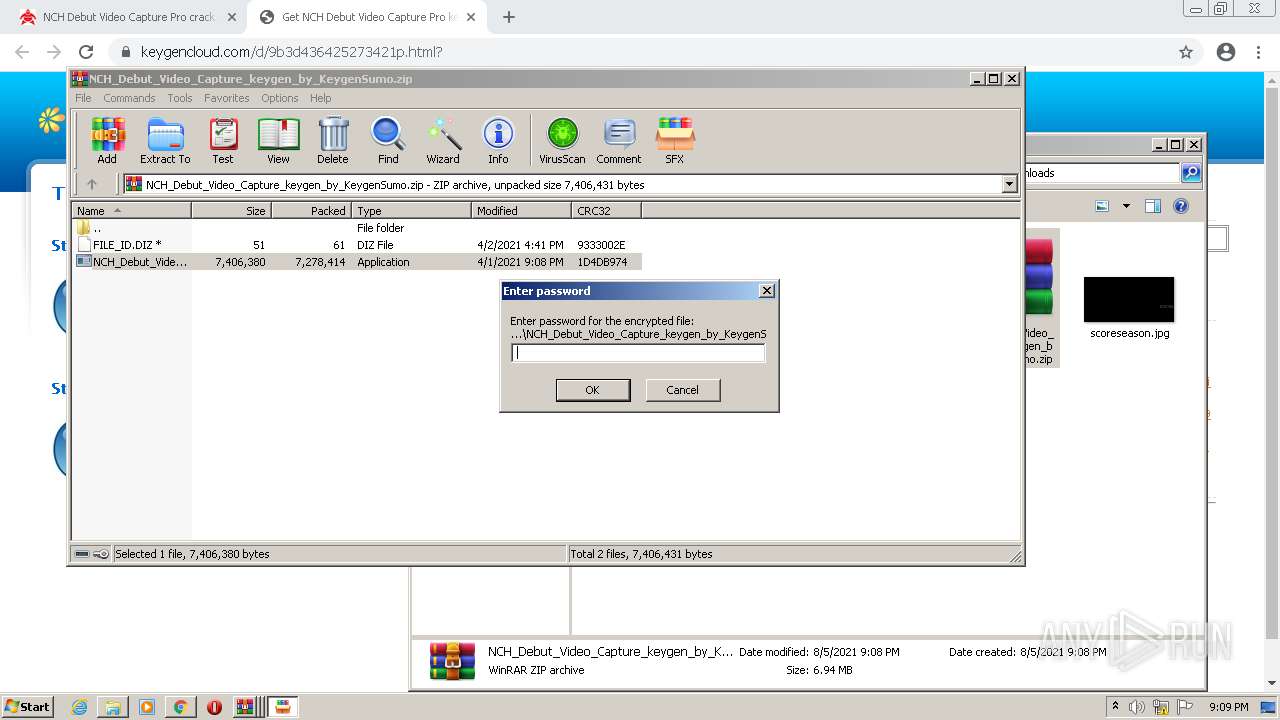Image resolution: width=1280 pixels, height=720 pixels.
Task: Bookmark page with Chrome star icon
Action: pos(1186,52)
